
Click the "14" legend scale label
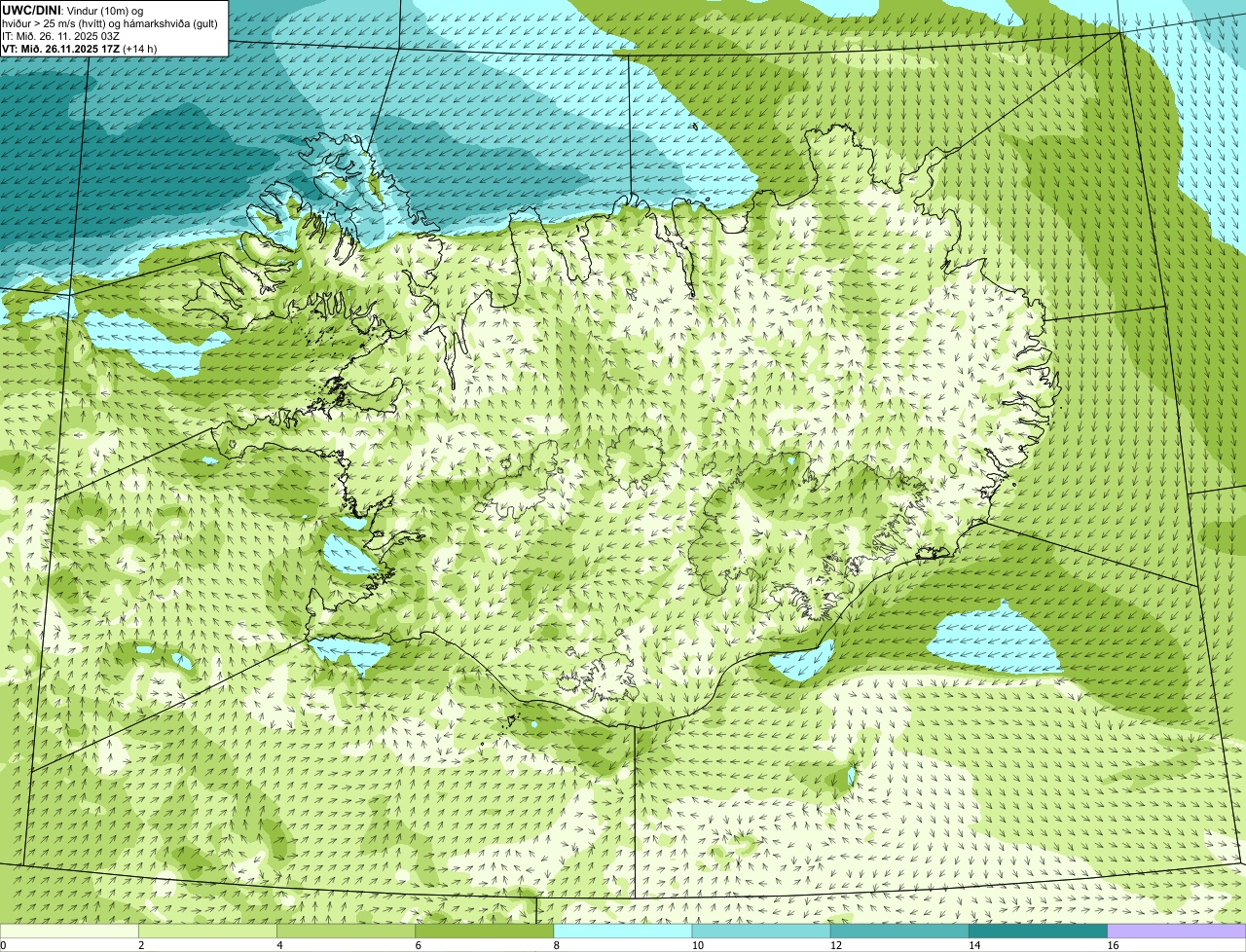tap(975, 945)
